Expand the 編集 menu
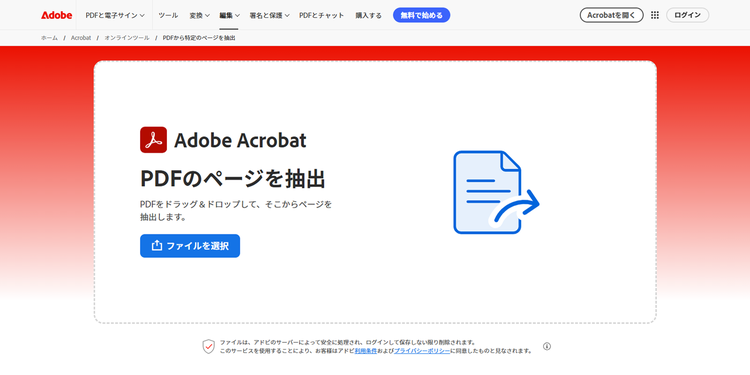The height and width of the screenshot is (375, 750). [x=230, y=15]
